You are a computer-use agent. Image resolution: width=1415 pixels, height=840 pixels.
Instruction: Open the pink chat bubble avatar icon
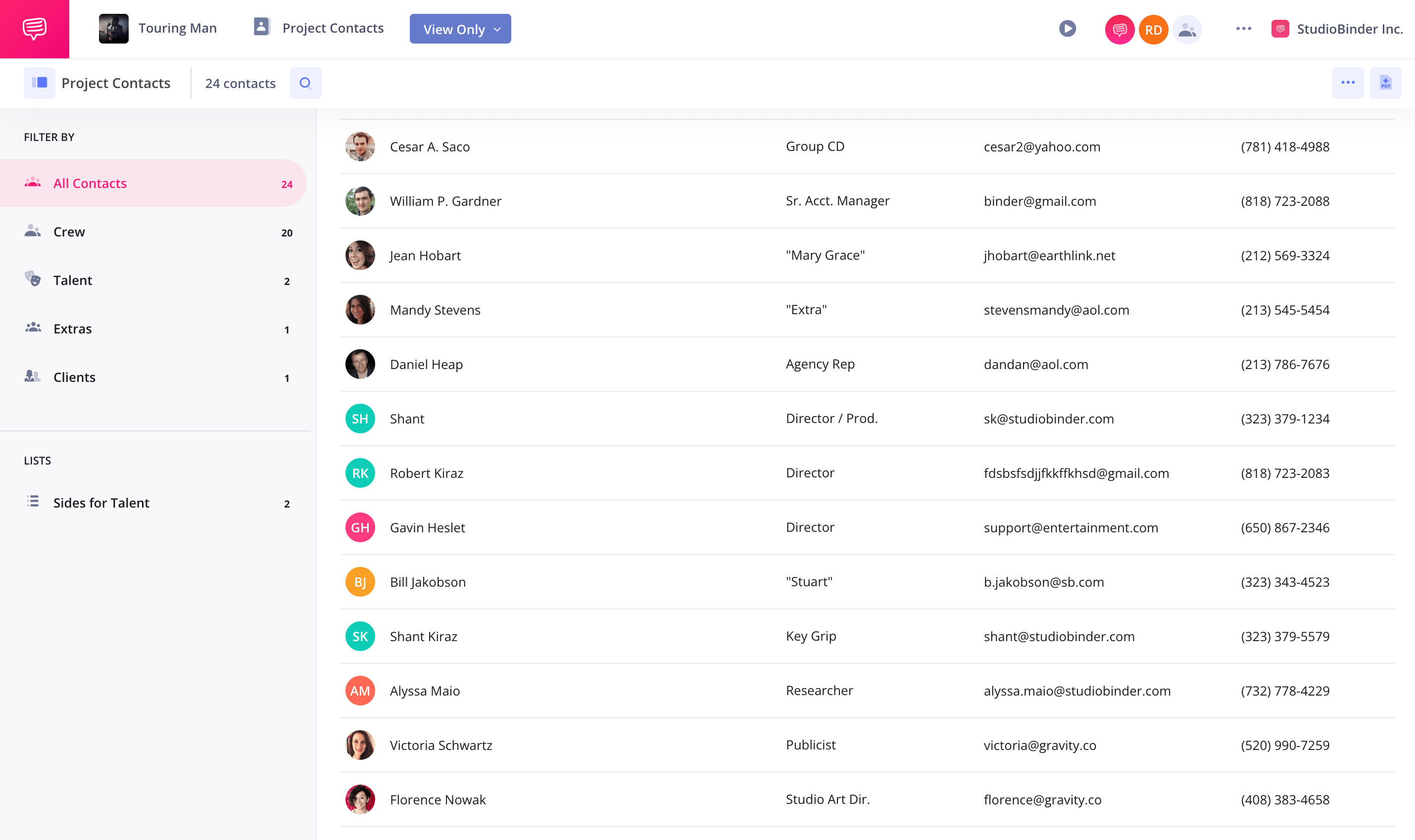pyautogui.click(x=1119, y=29)
